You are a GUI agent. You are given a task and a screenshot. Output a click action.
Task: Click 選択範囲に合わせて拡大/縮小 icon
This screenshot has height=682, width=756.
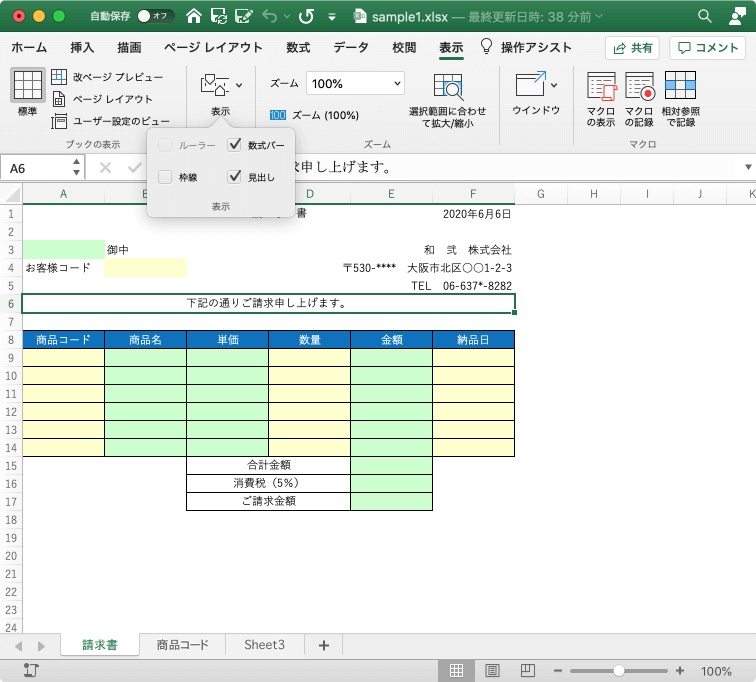[447, 87]
